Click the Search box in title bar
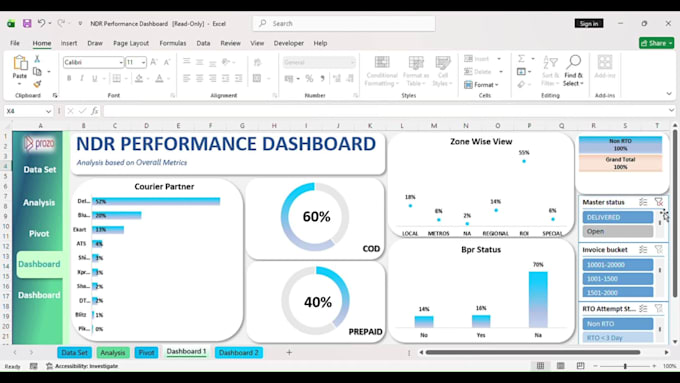This screenshot has height=383, width=680. click(344, 23)
